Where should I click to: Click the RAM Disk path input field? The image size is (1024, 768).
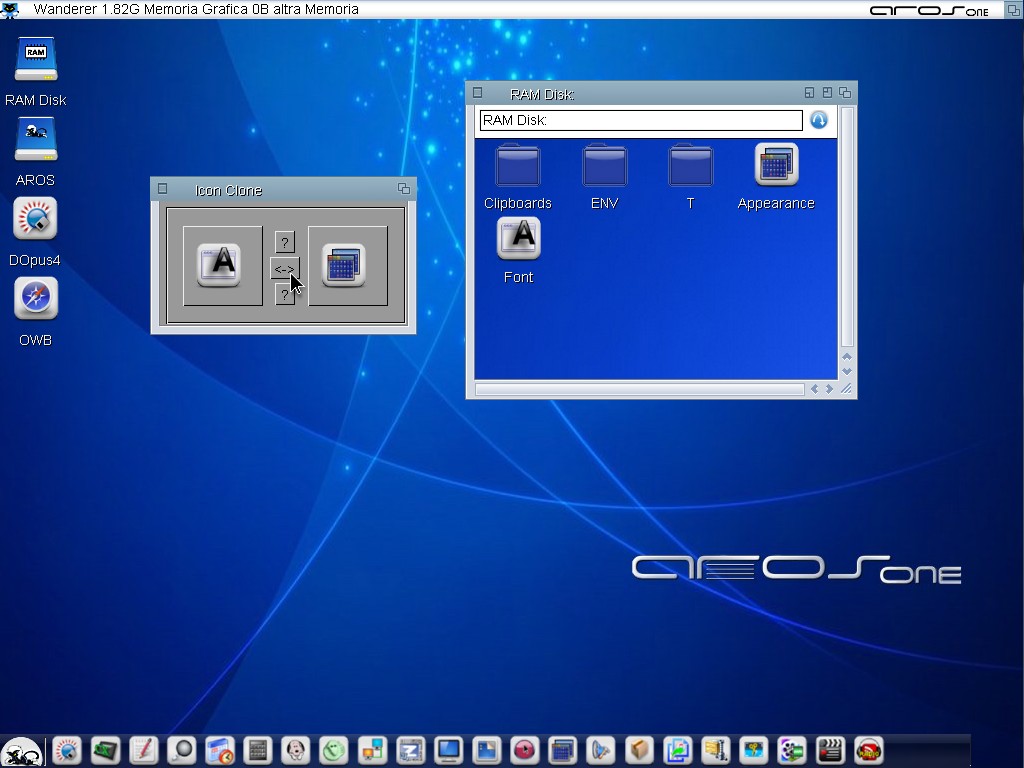click(640, 121)
